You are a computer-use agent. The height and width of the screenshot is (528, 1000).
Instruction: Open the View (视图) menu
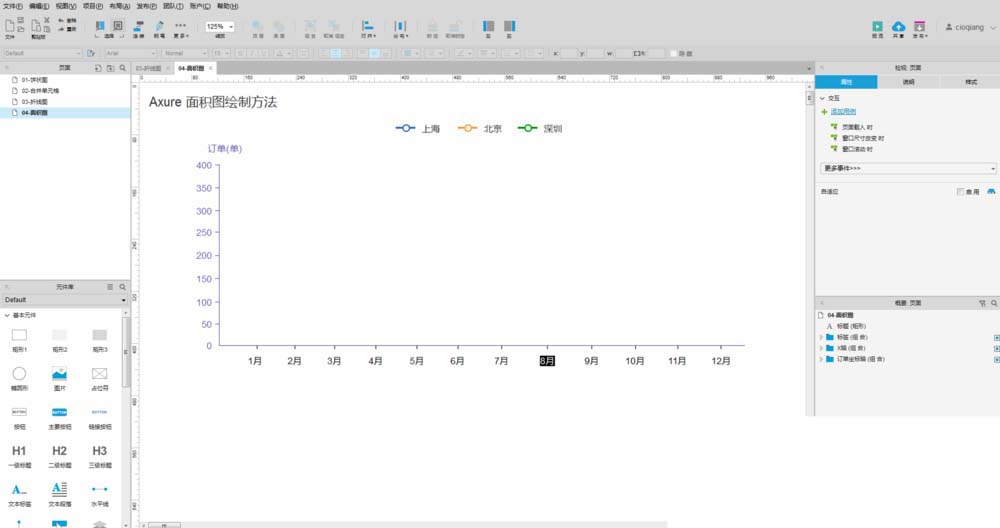[66, 6]
